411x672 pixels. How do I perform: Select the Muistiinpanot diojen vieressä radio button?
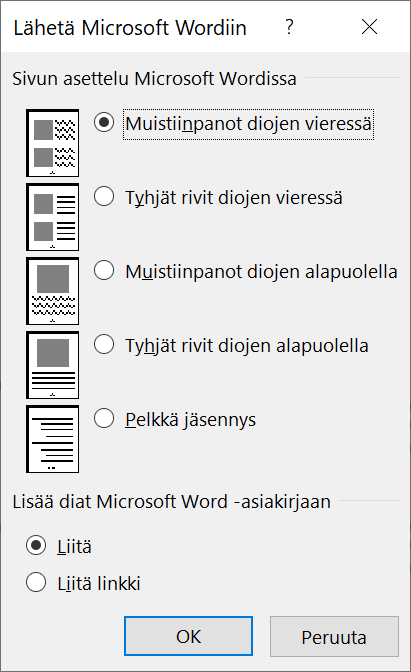click(x=104, y=123)
